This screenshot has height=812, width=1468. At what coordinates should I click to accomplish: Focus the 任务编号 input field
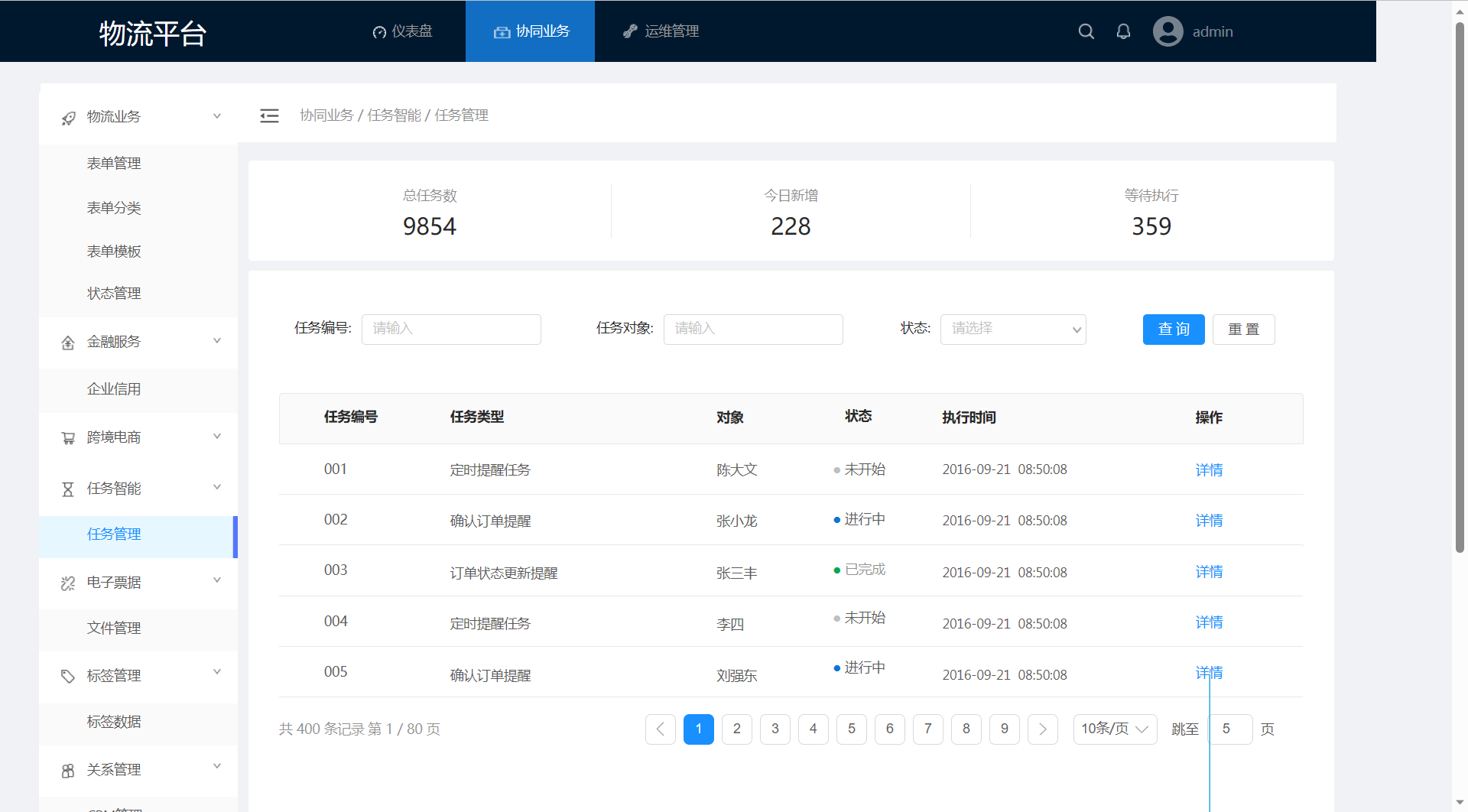451,330
